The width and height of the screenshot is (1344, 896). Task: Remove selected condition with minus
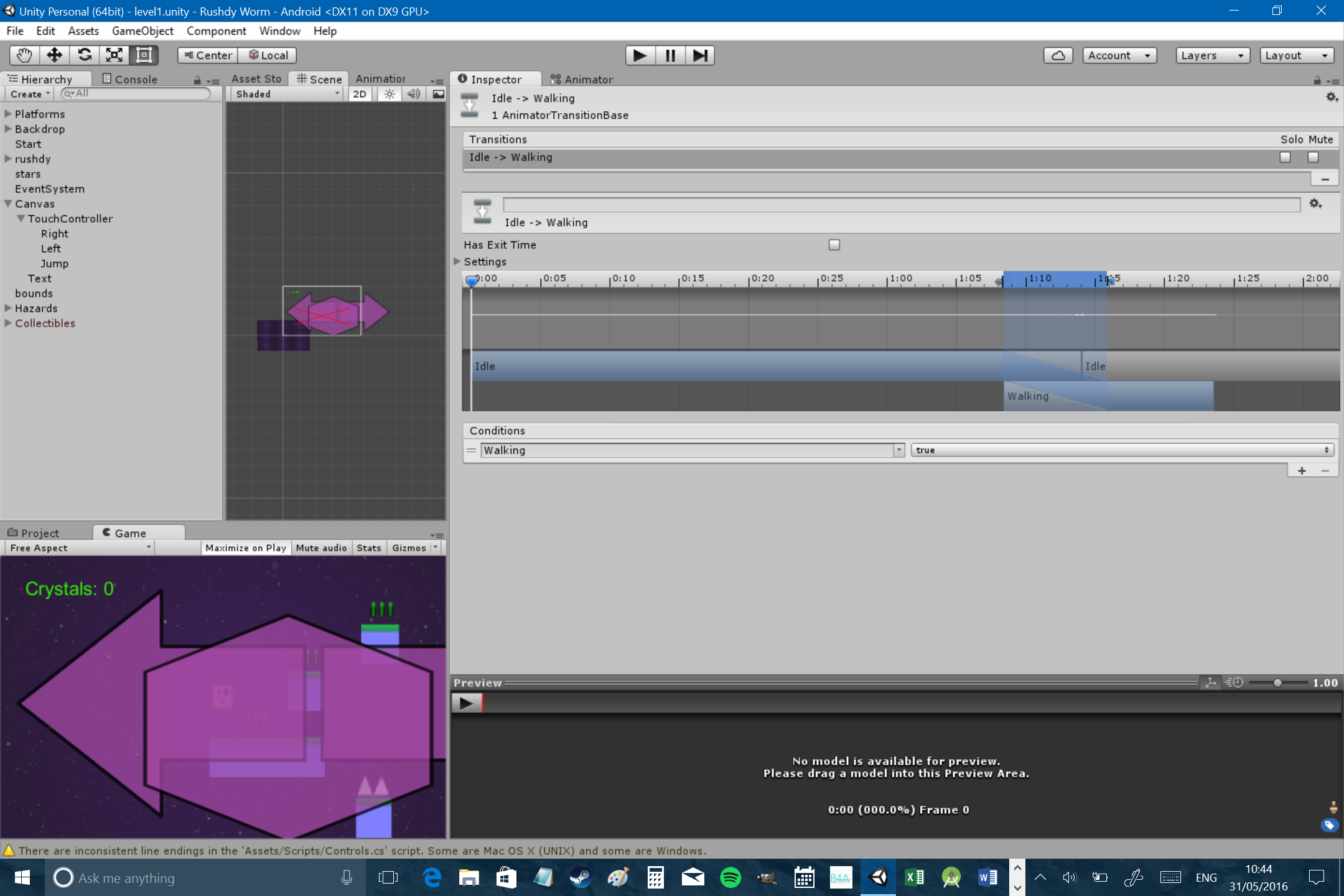1325,470
